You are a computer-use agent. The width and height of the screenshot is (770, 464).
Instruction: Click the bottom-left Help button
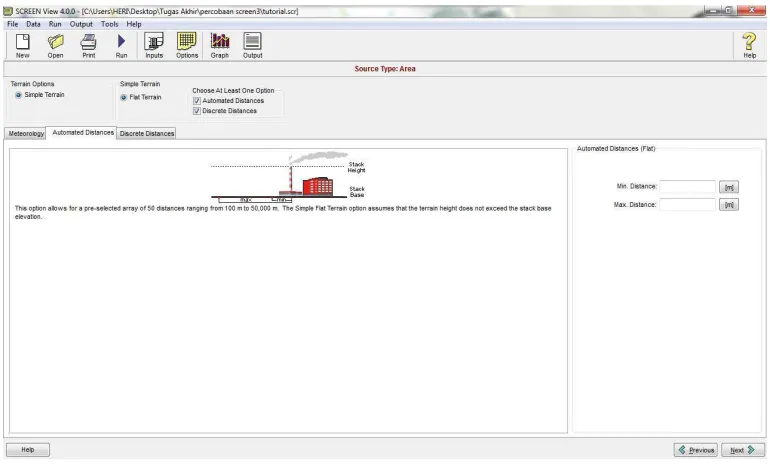tap(28, 450)
